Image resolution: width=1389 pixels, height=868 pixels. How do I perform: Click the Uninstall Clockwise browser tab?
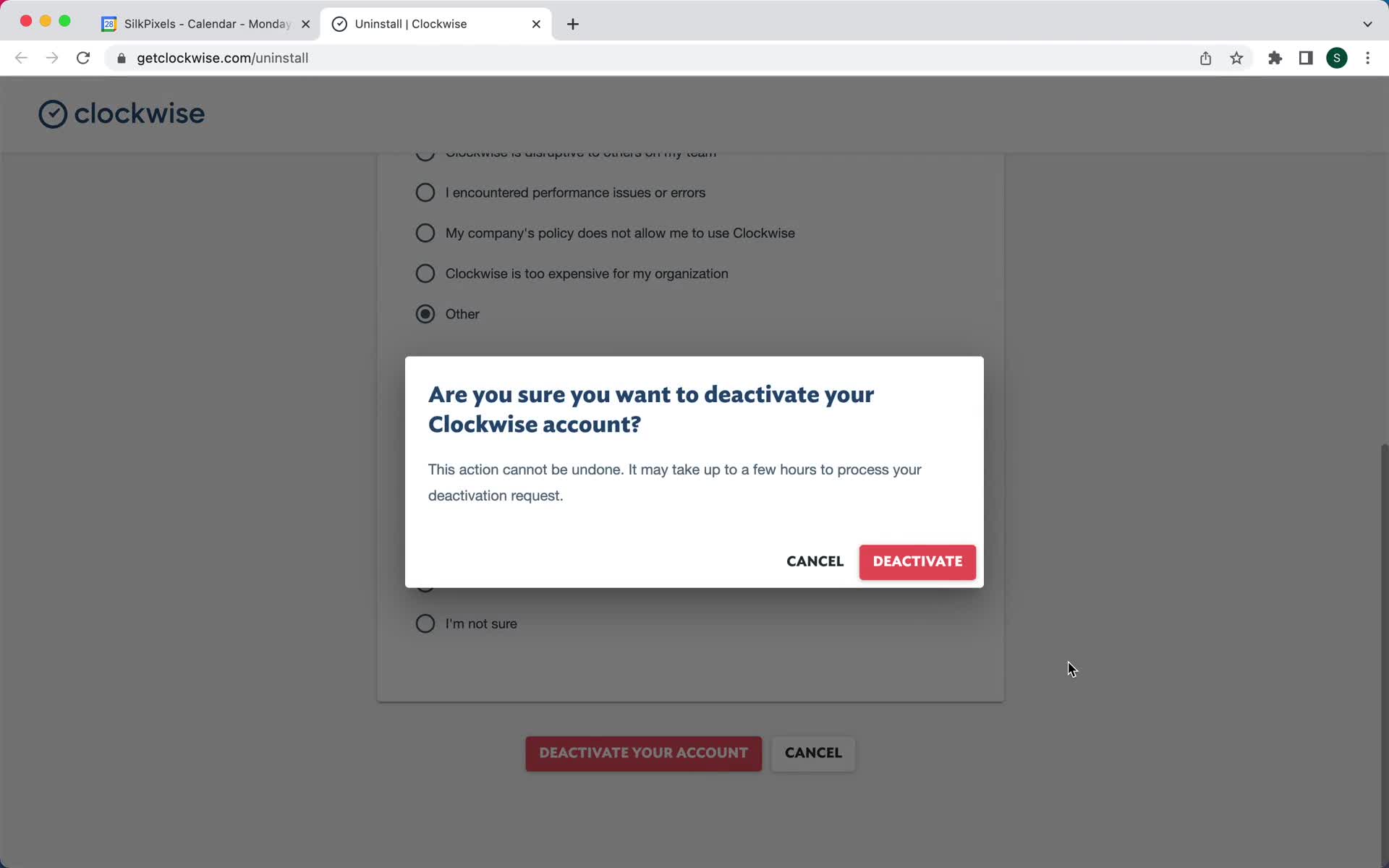[x=436, y=23]
